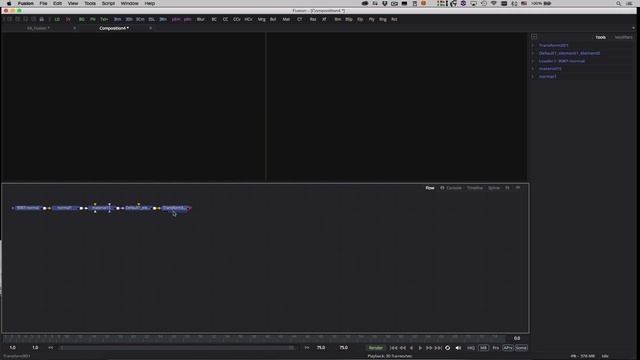Select the normal1 node in flow
Screen dimensions: 640x360
click(65, 208)
